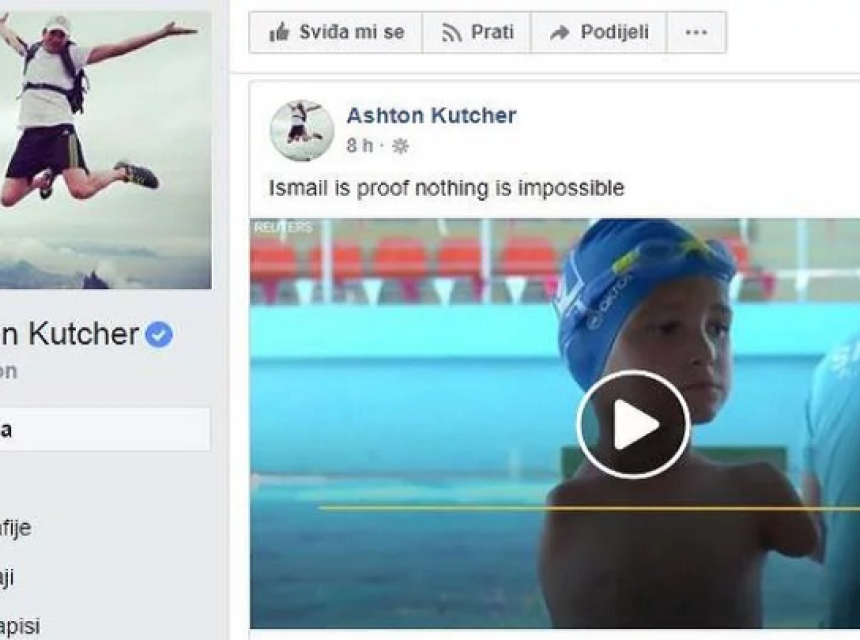The image size is (860, 640).
Task: Click the RSS feed icon next to Prati
Action: (451, 33)
